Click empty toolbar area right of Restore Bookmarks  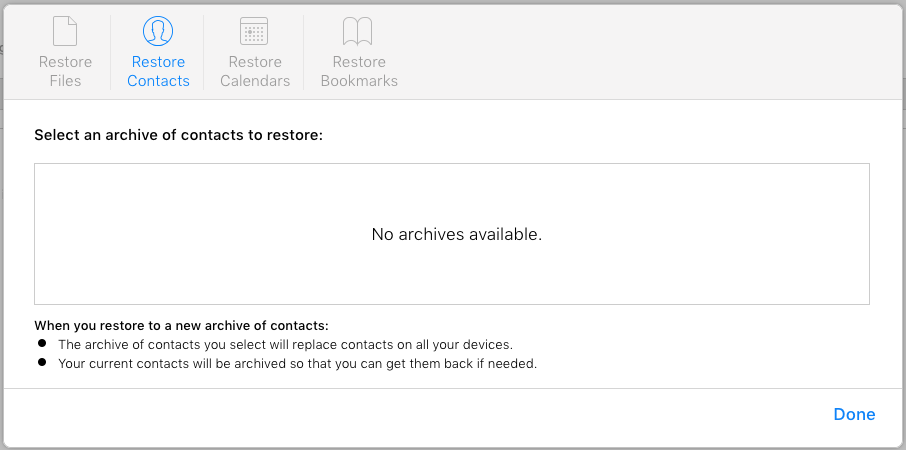click(647, 52)
